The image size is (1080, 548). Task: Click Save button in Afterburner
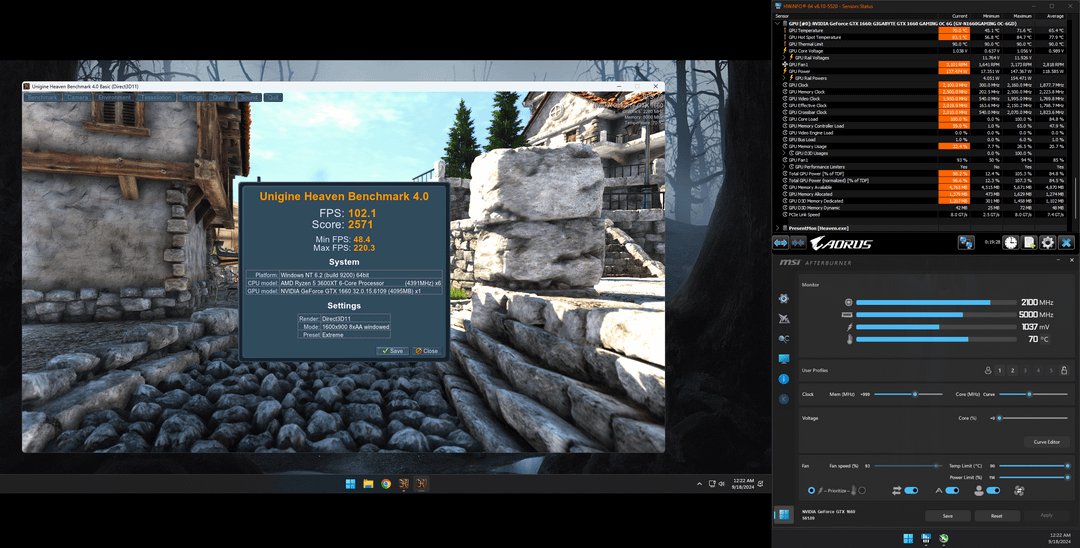[x=948, y=516]
